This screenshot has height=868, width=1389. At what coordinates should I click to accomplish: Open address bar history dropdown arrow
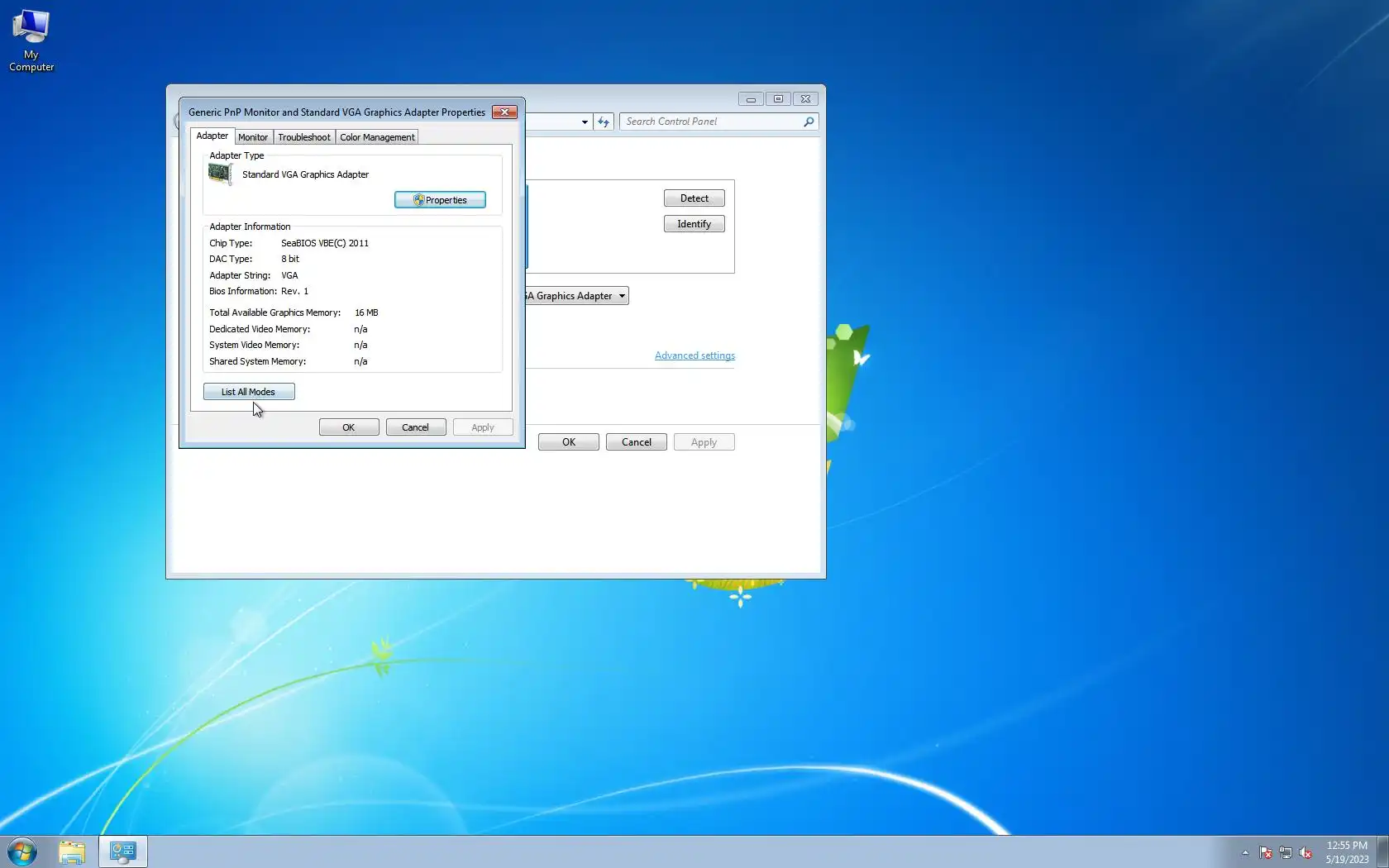(x=585, y=122)
